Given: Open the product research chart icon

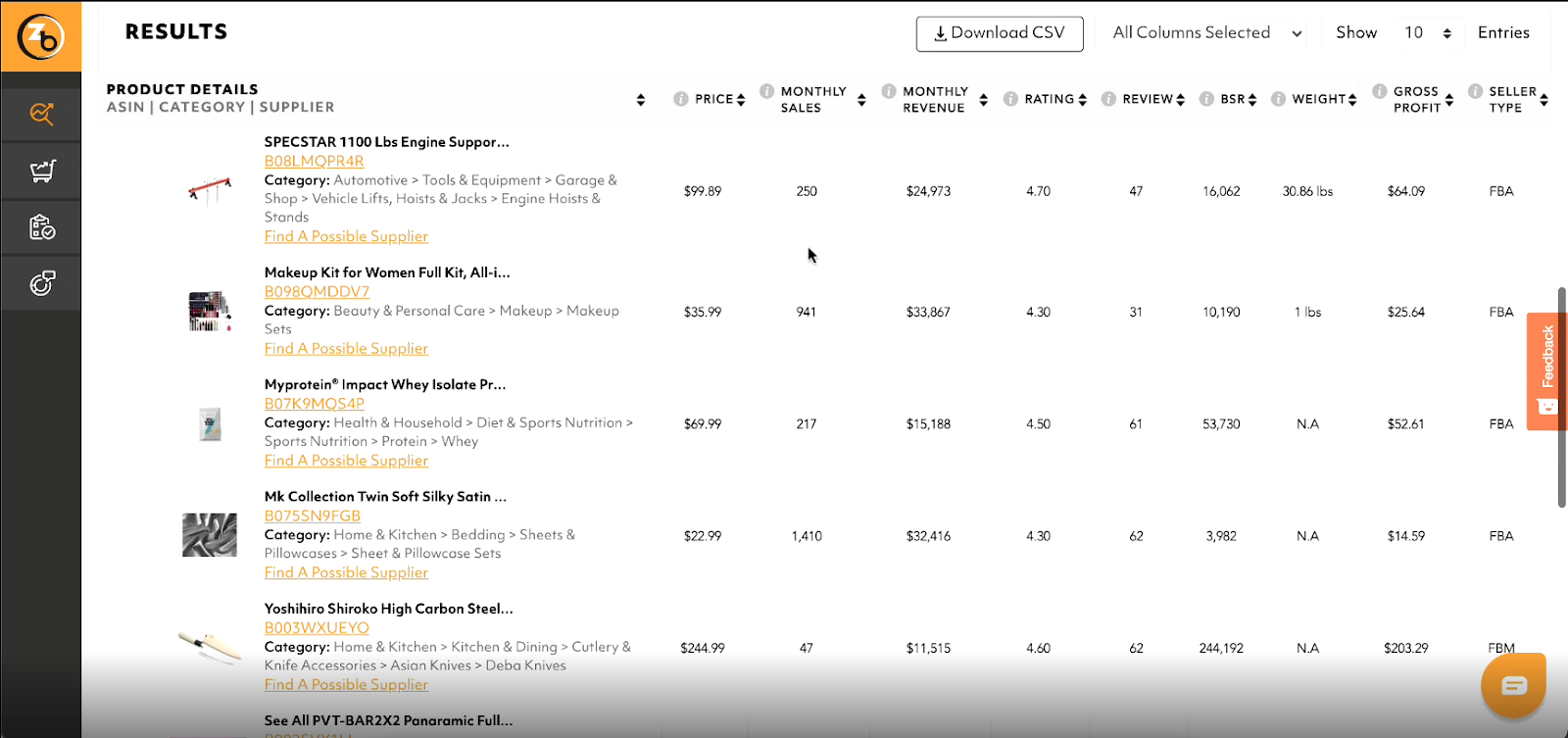Looking at the screenshot, I should 41,115.
